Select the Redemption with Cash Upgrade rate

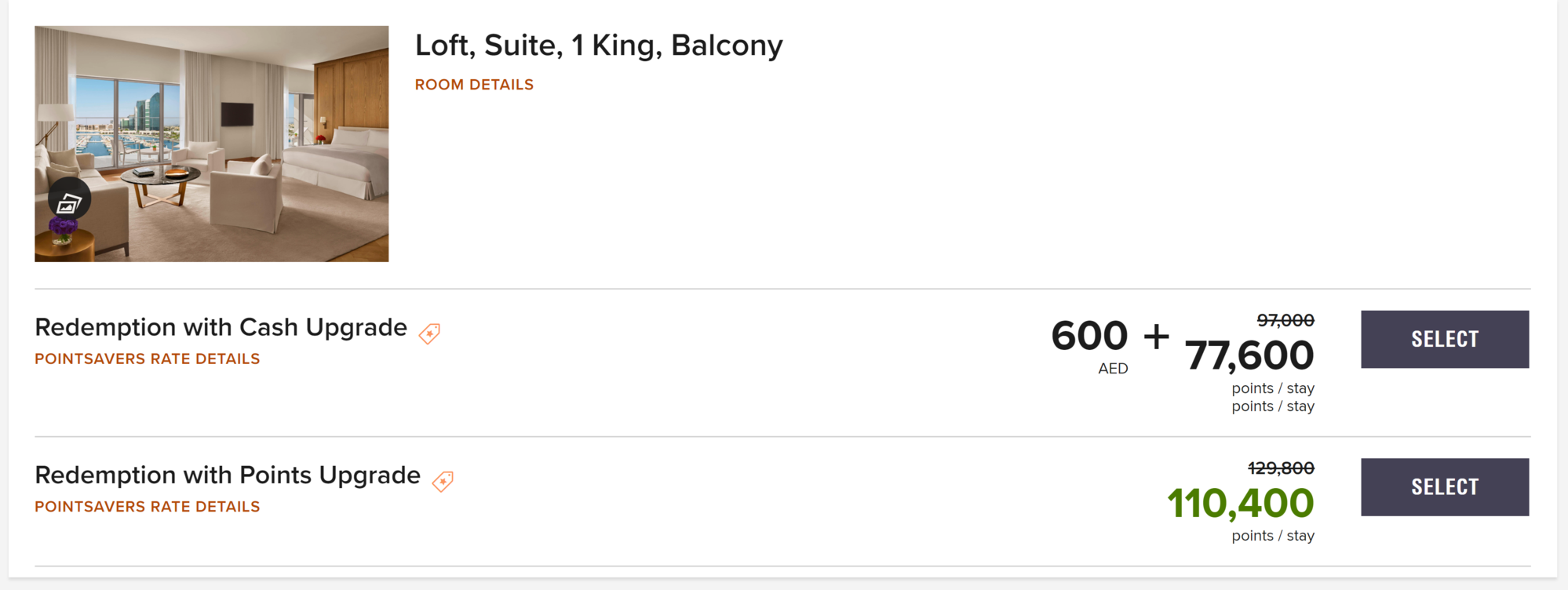1444,339
